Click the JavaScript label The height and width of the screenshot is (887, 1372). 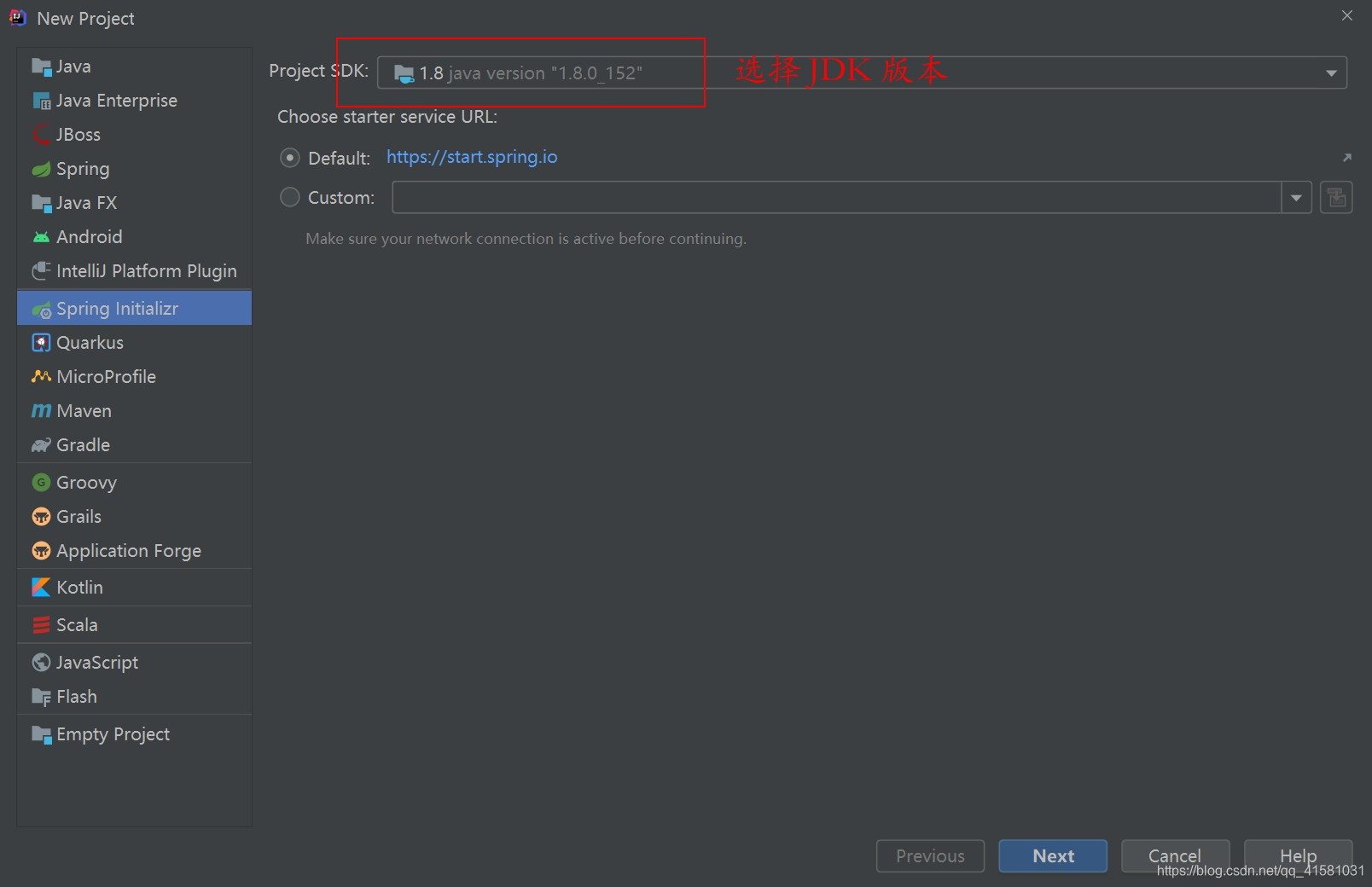point(97,663)
